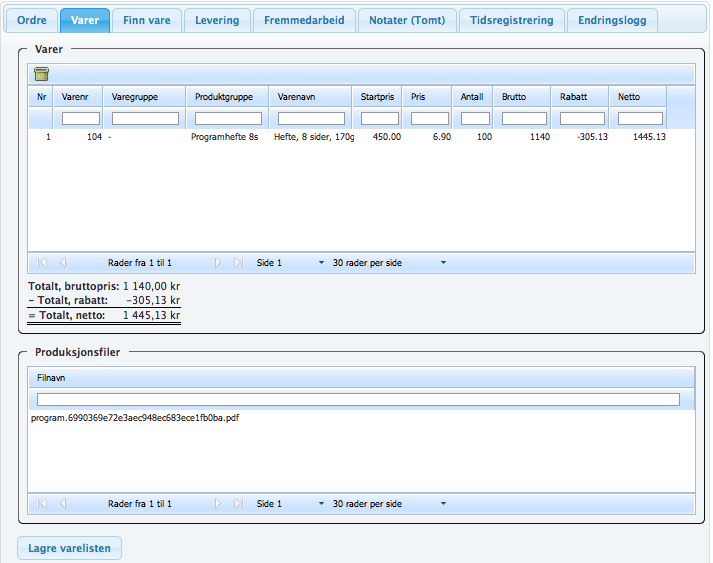
Task: Jump to last page in Produksjonsfiler grid
Action: [238, 504]
